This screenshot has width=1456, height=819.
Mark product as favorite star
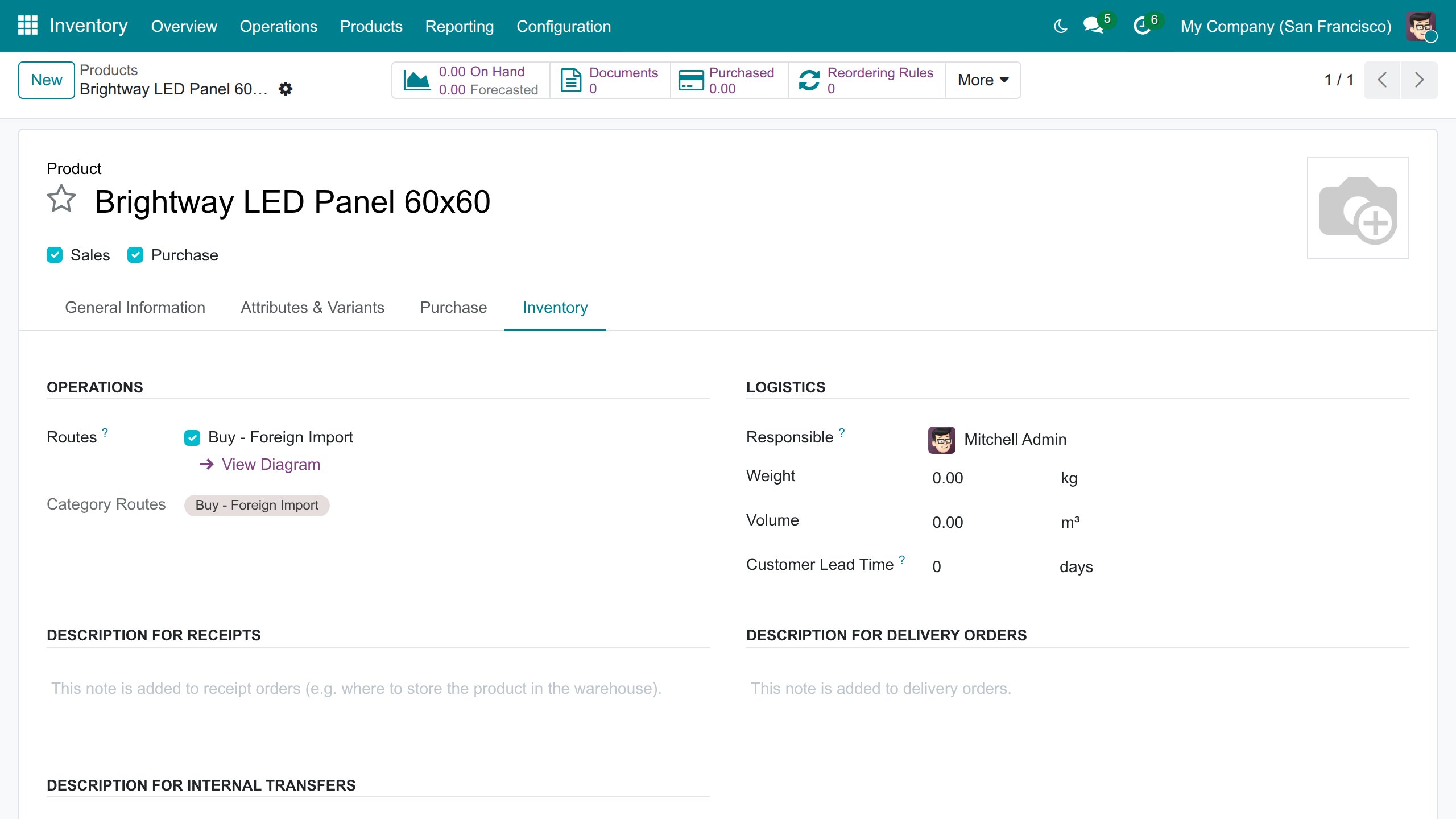pyautogui.click(x=61, y=199)
